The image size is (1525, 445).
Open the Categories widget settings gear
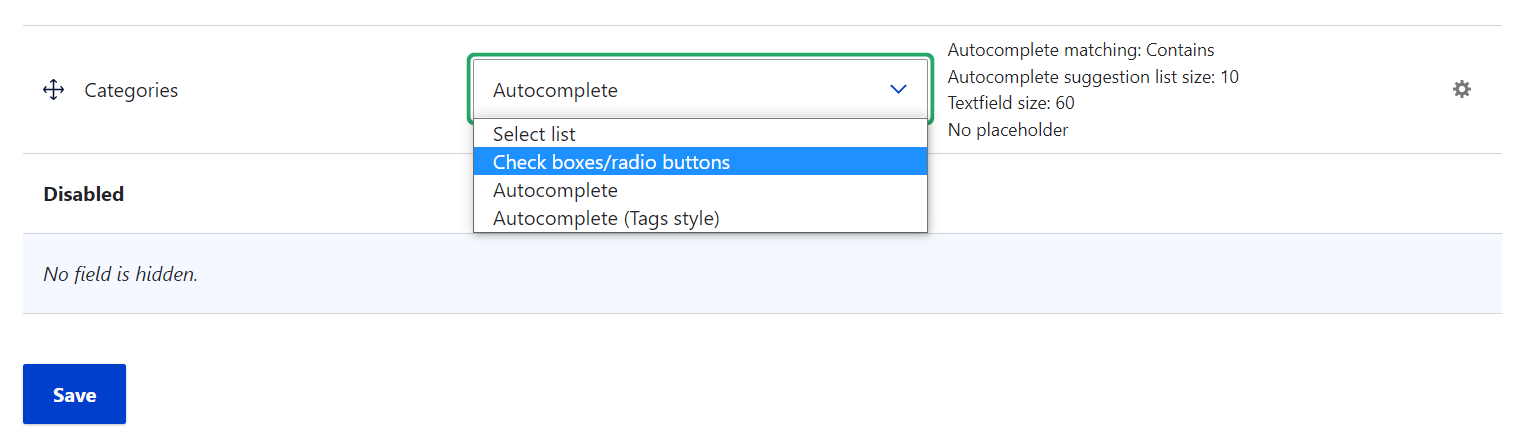click(x=1461, y=89)
